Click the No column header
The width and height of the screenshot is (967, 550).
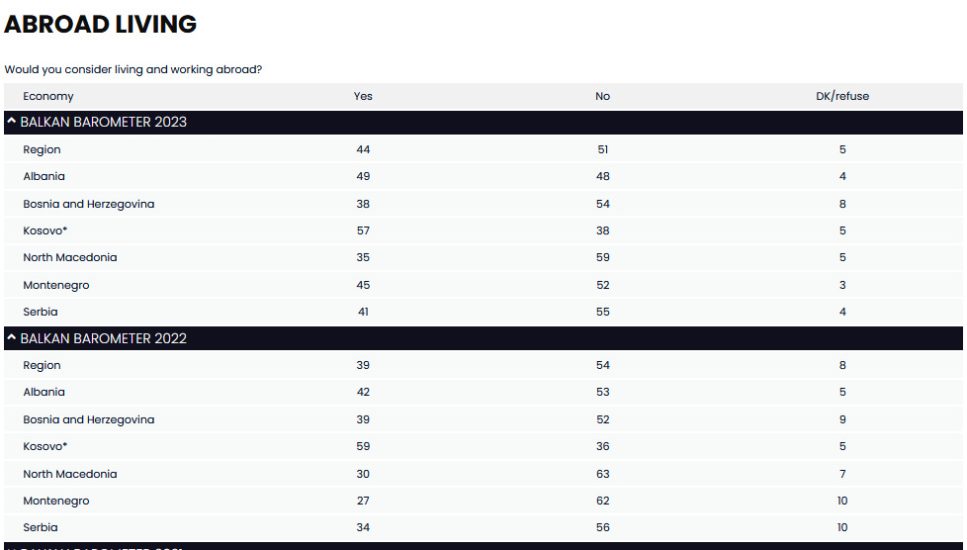tap(602, 97)
